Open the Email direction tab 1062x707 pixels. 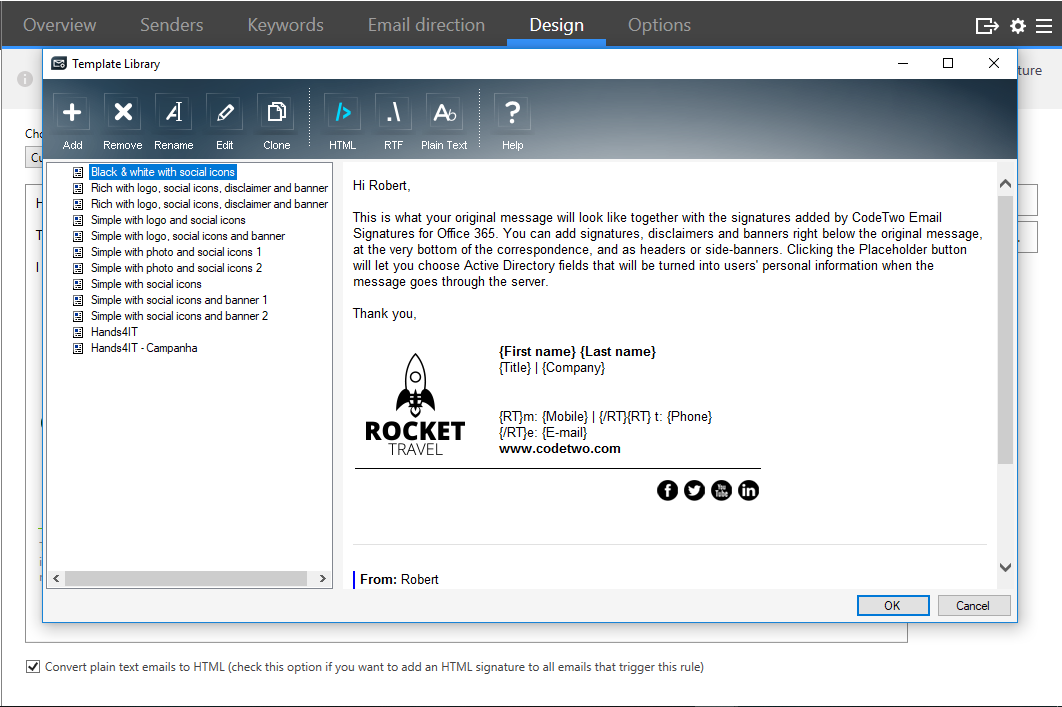click(426, 25)
